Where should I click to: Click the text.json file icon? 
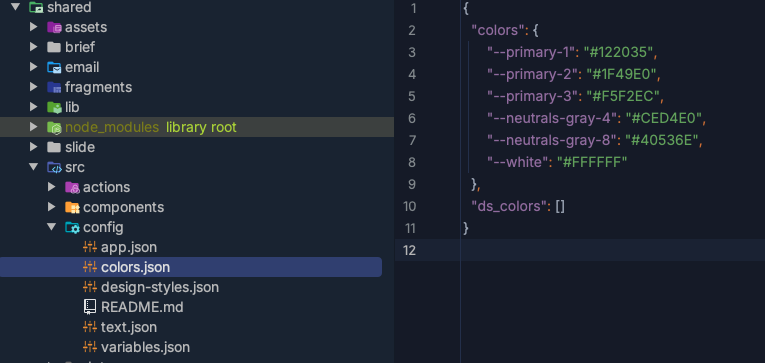[x=90, y=327]
